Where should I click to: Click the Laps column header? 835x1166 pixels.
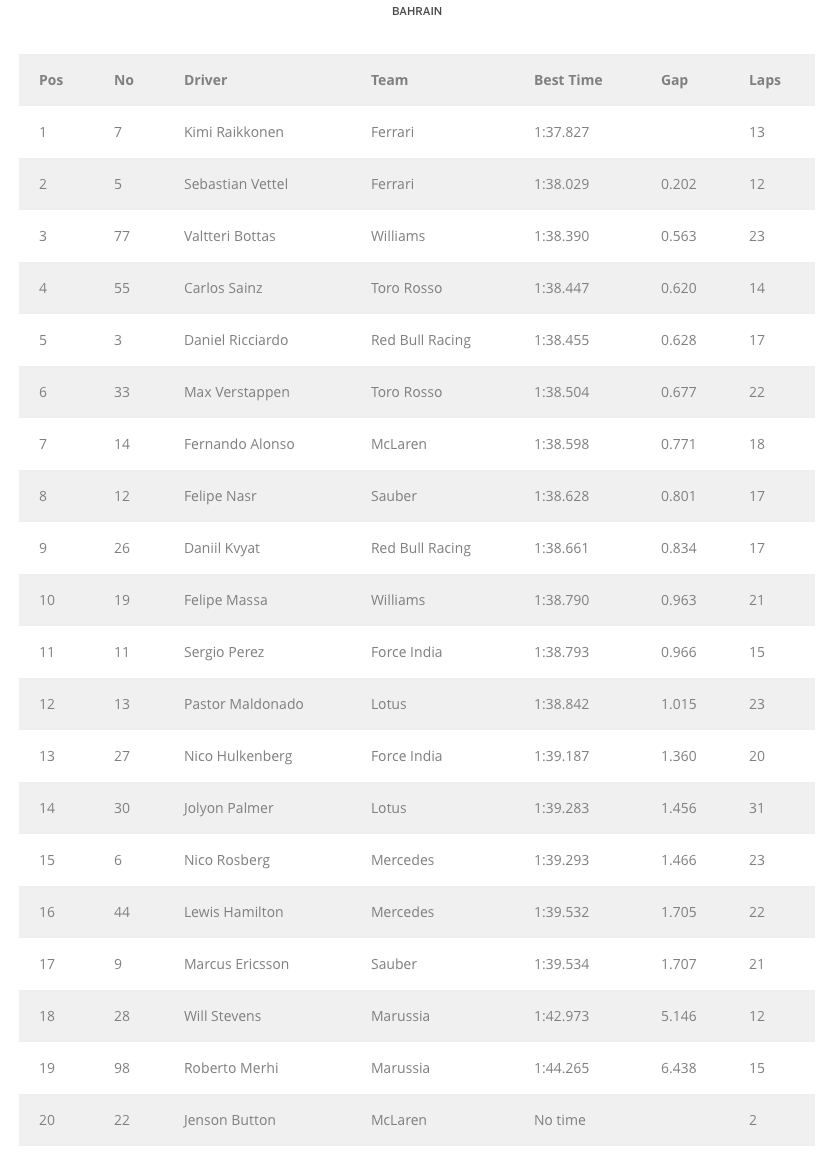(764, 80)
